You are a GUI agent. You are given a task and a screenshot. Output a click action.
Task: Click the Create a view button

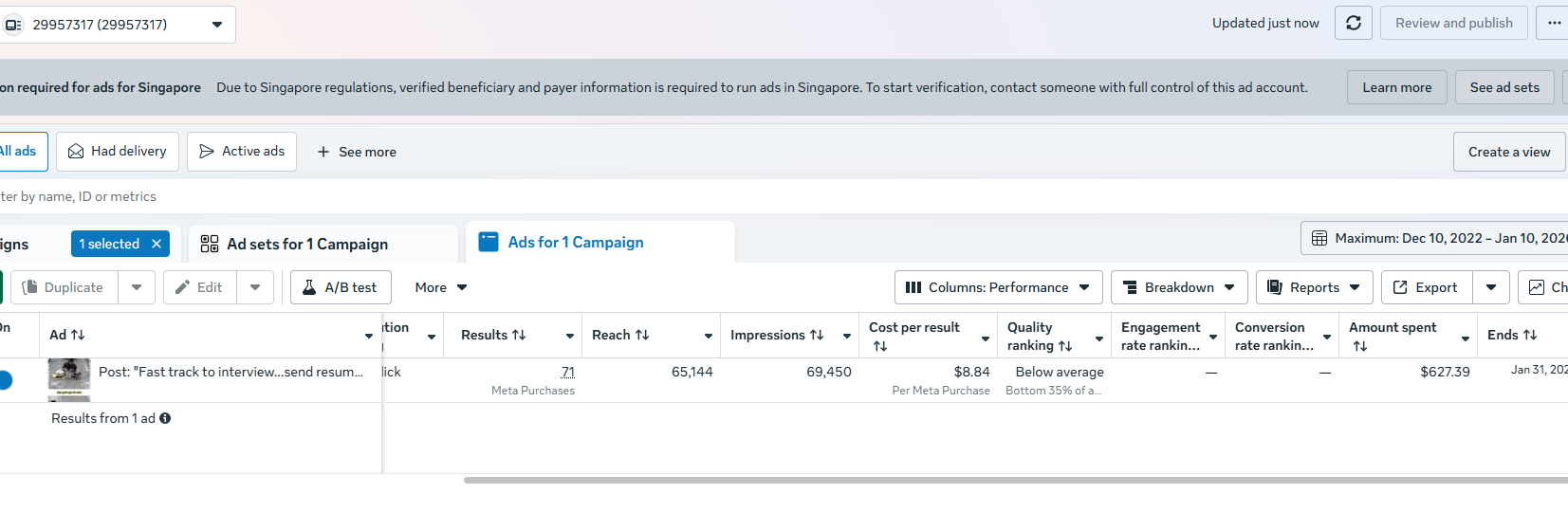[1508, 152]
